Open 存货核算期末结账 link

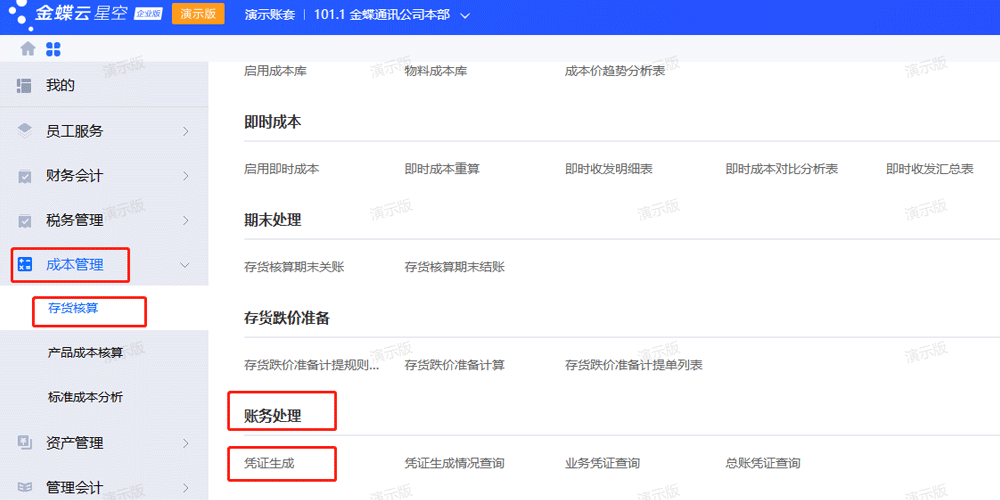(455, 267)
